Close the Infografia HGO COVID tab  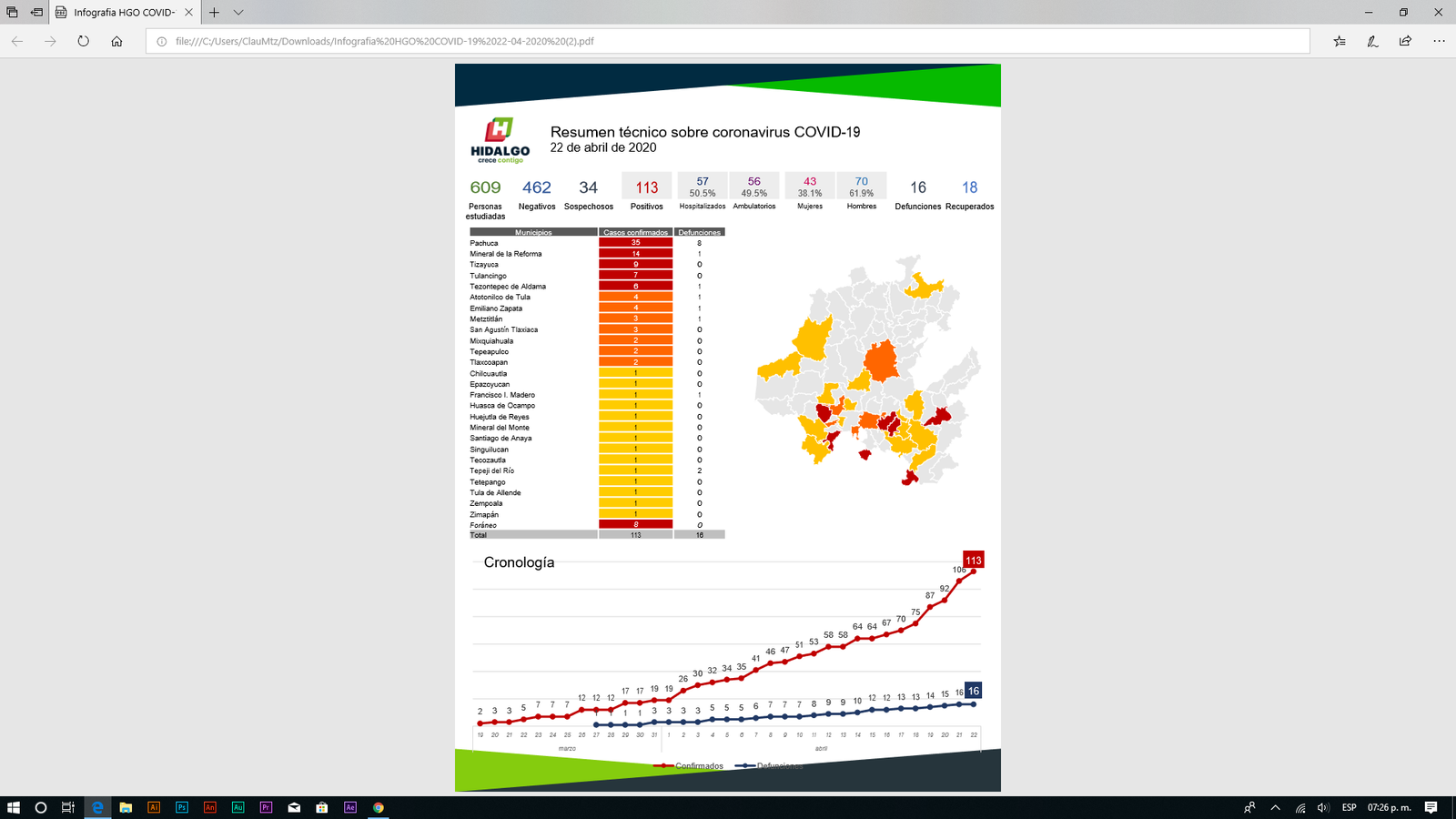[188, 13]
